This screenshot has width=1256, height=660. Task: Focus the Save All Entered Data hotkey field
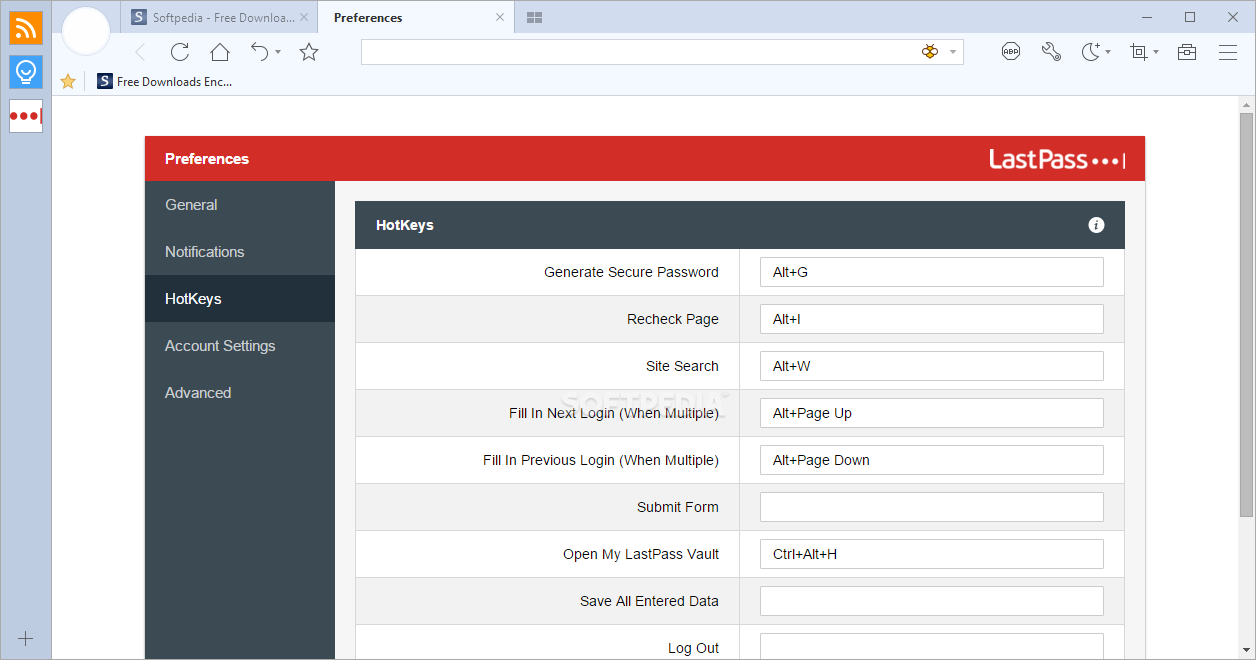point(931,601)
